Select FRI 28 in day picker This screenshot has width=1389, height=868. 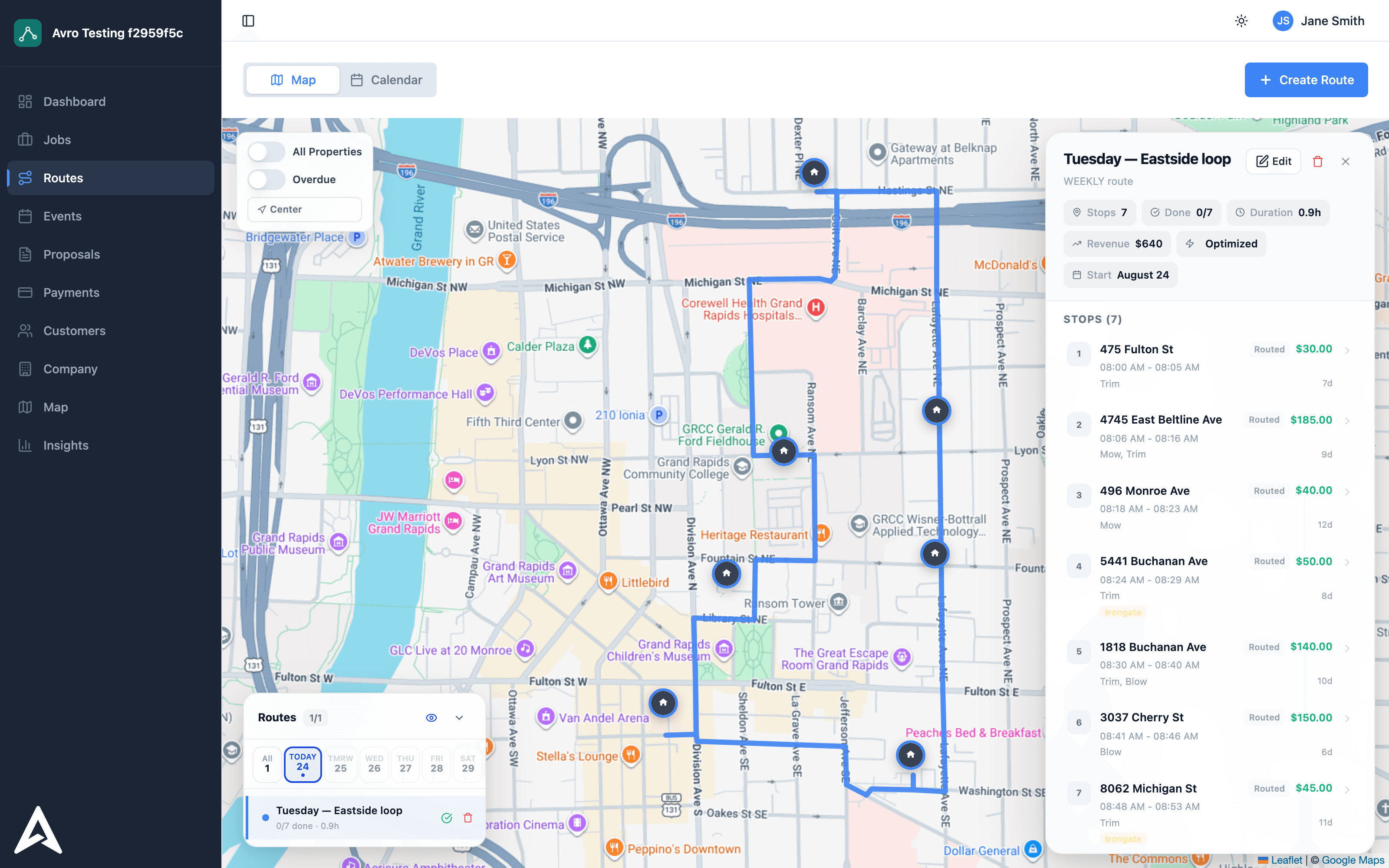(437, 764)
